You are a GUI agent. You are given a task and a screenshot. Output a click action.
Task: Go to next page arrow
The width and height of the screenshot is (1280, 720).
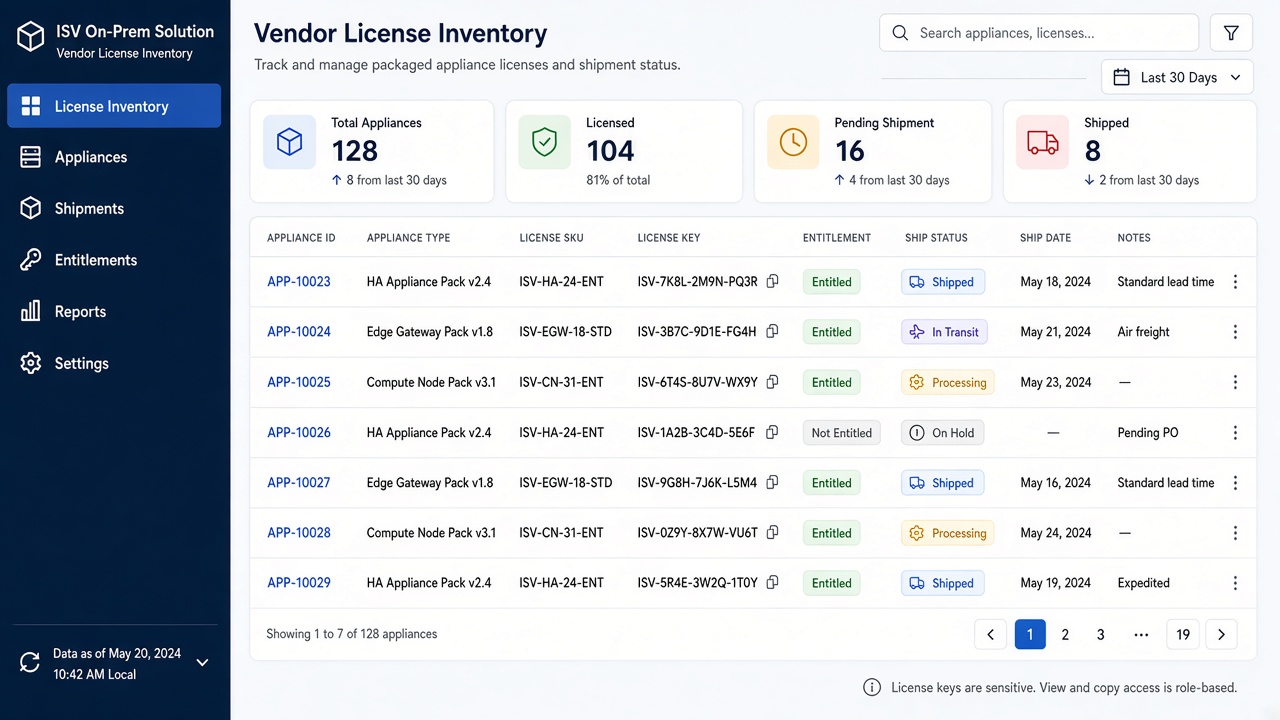tap(1221, 634)
